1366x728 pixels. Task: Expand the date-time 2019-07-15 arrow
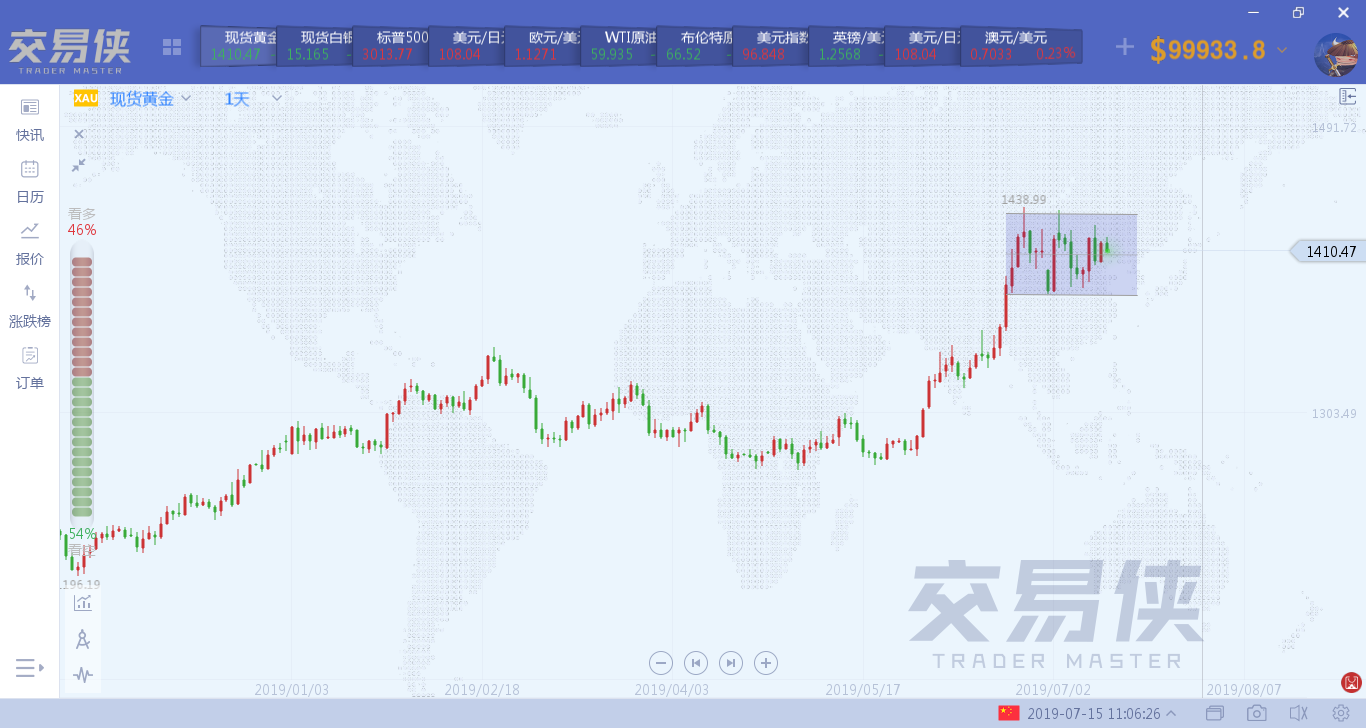tap(1171, 713)
